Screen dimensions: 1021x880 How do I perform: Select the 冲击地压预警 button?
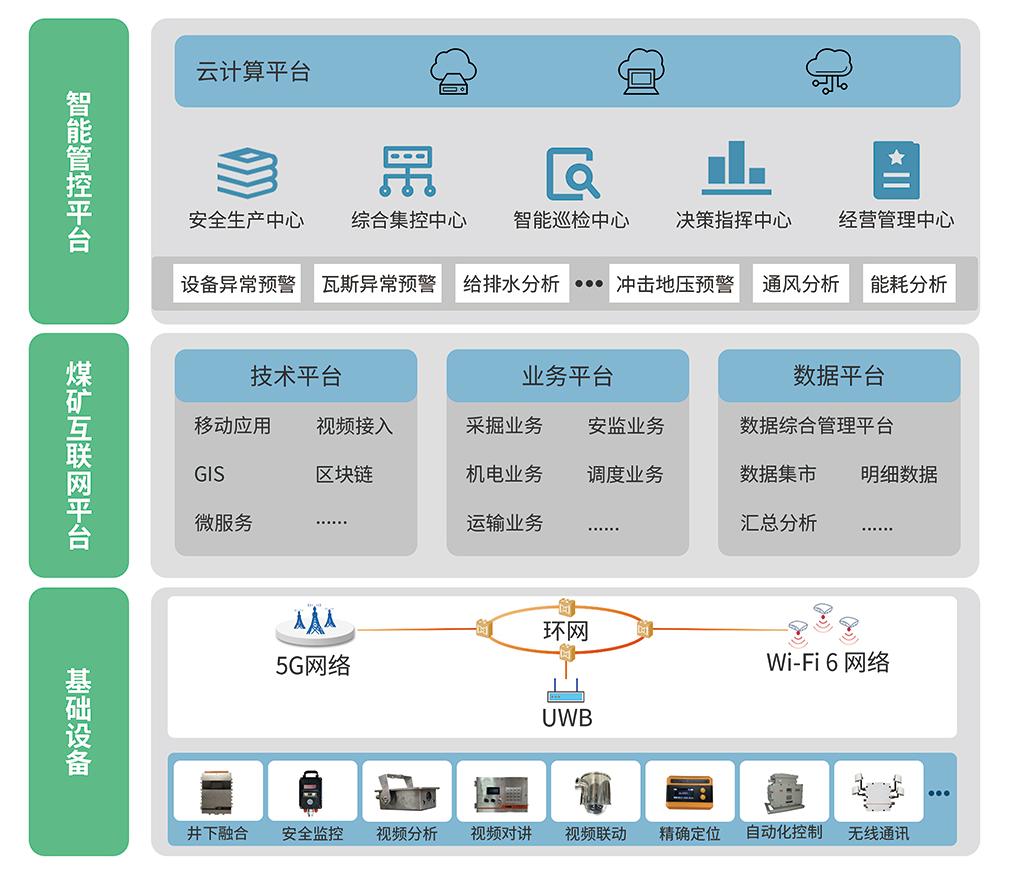point(675,284)
